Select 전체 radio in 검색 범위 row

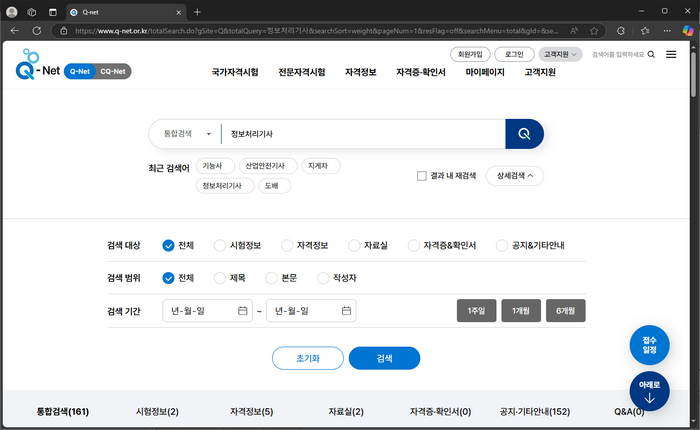tap(168, 278)
